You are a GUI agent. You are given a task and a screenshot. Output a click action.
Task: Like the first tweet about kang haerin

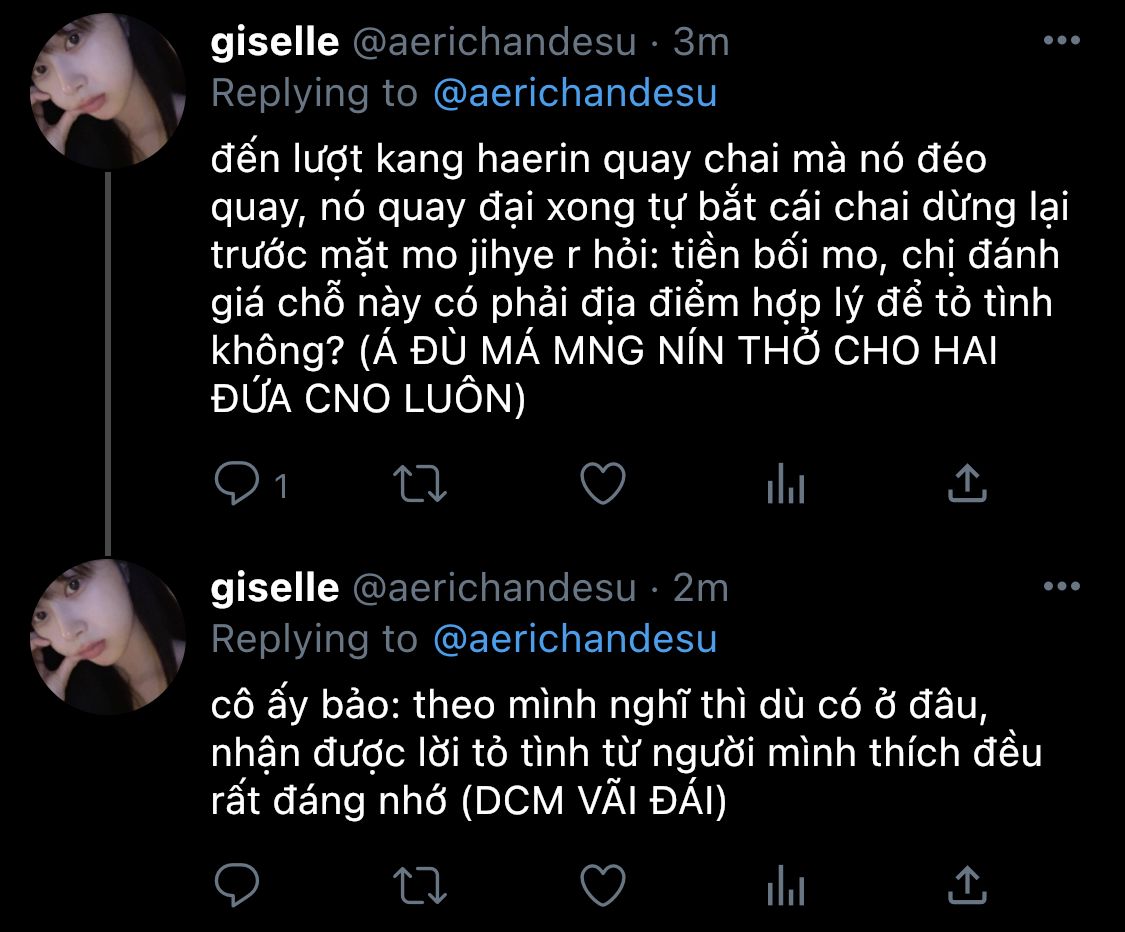(603, 484)
